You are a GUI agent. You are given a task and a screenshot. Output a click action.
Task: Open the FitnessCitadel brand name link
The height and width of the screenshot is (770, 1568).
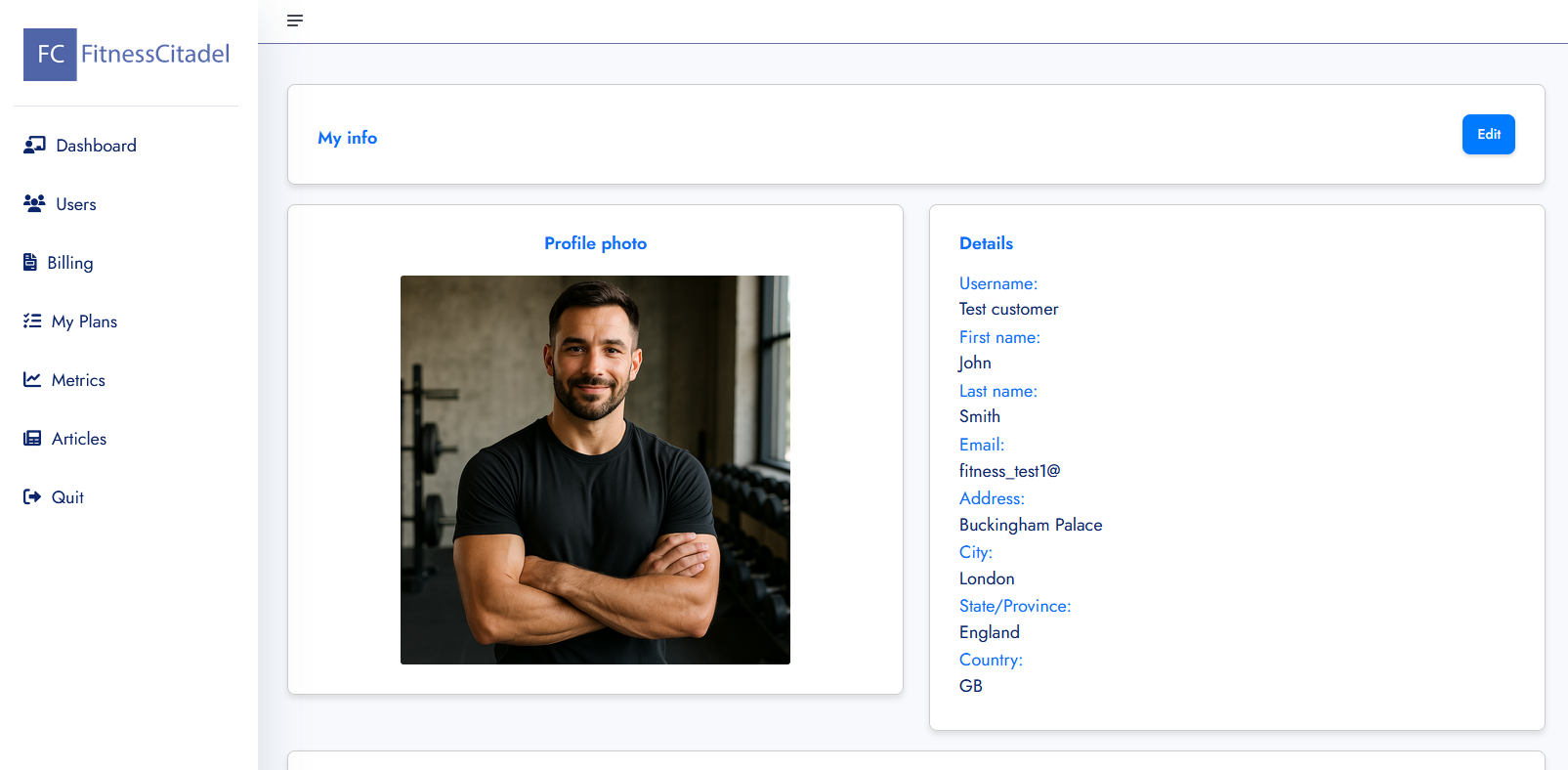[x=155, y=55]
